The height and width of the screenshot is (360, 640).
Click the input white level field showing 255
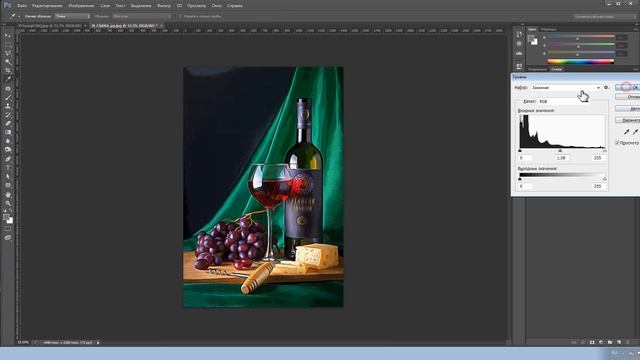click(x=598, y=158)
